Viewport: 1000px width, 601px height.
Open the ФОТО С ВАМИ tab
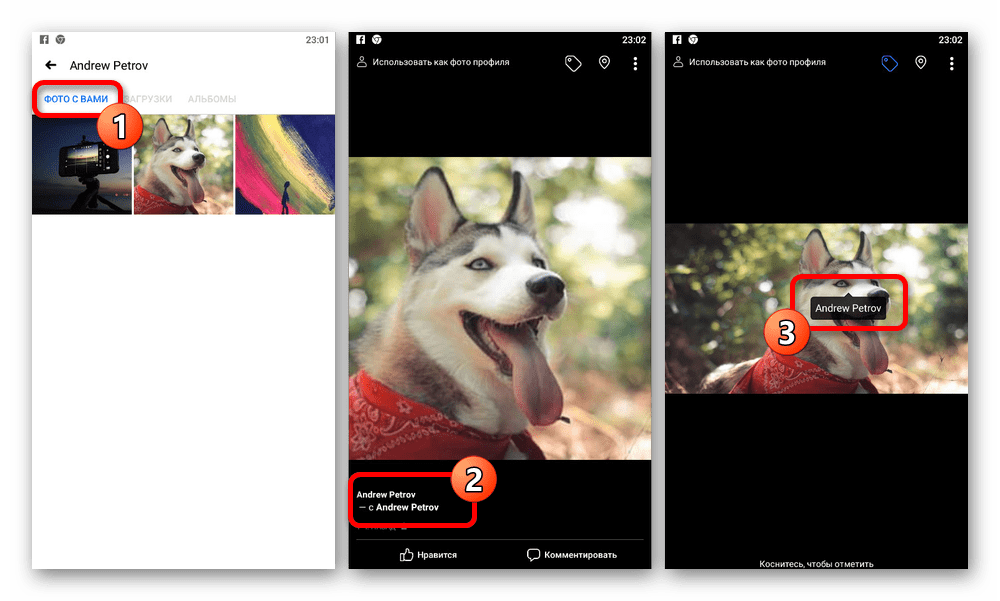tap(76, 99)
